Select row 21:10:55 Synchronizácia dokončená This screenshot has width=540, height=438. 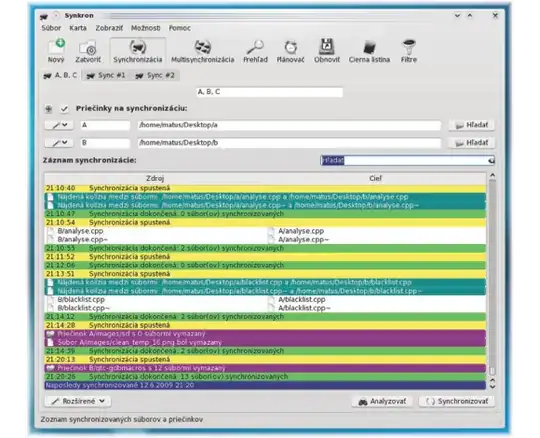(x=265, y=248)
